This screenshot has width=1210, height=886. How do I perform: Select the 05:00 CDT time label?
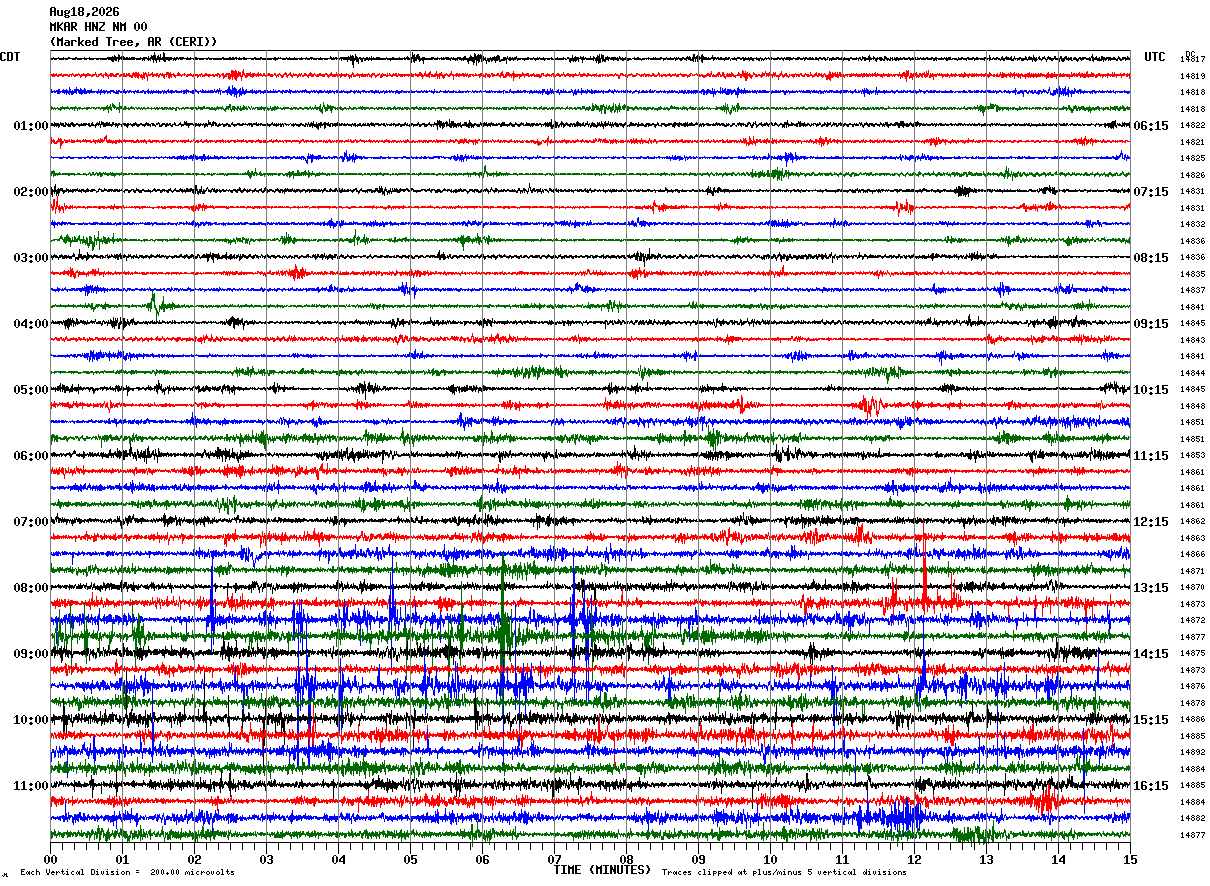[x=30, y=390]
